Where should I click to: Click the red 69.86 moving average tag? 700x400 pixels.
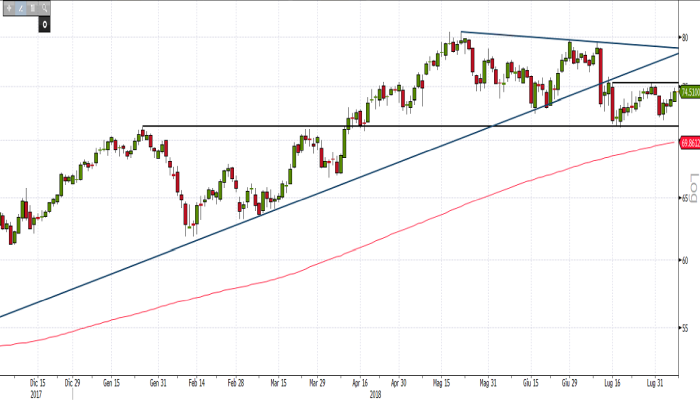(x=688, y=143)
